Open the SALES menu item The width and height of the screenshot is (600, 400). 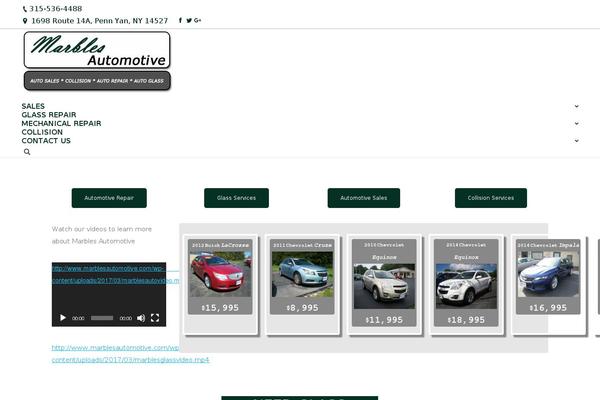click(33, 106)
